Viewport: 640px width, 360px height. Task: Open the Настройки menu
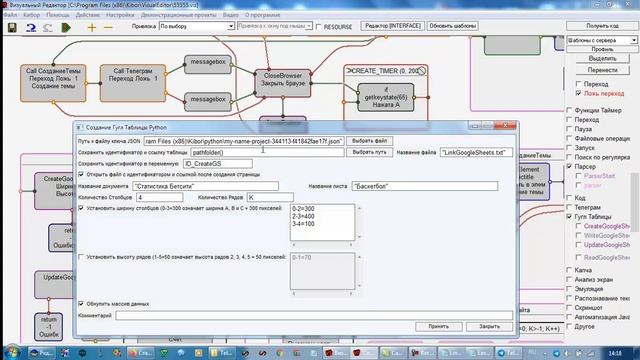(120, 15)
